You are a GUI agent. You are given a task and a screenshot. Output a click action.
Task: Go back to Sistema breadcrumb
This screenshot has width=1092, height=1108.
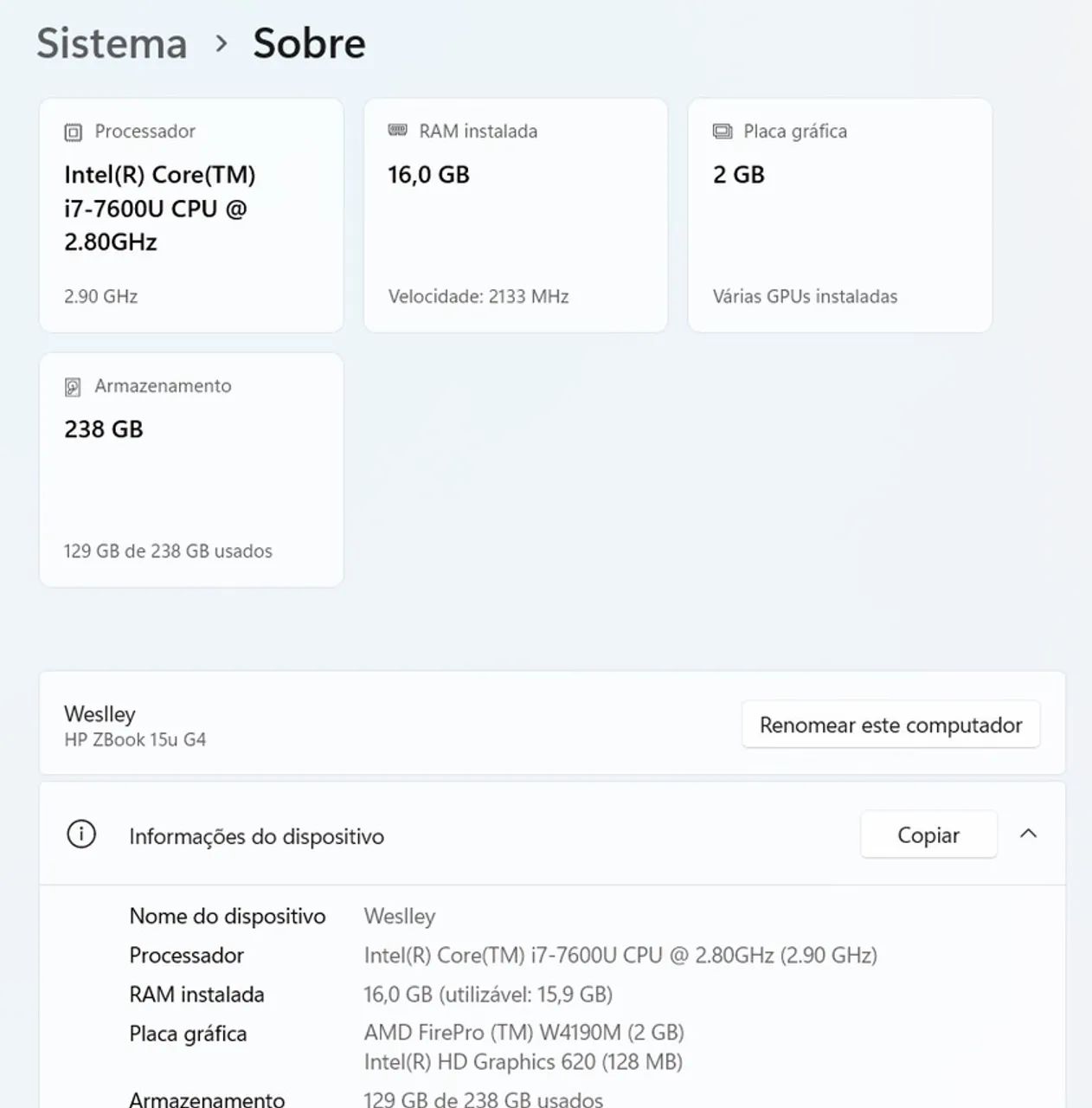click(x=112, y=43)
